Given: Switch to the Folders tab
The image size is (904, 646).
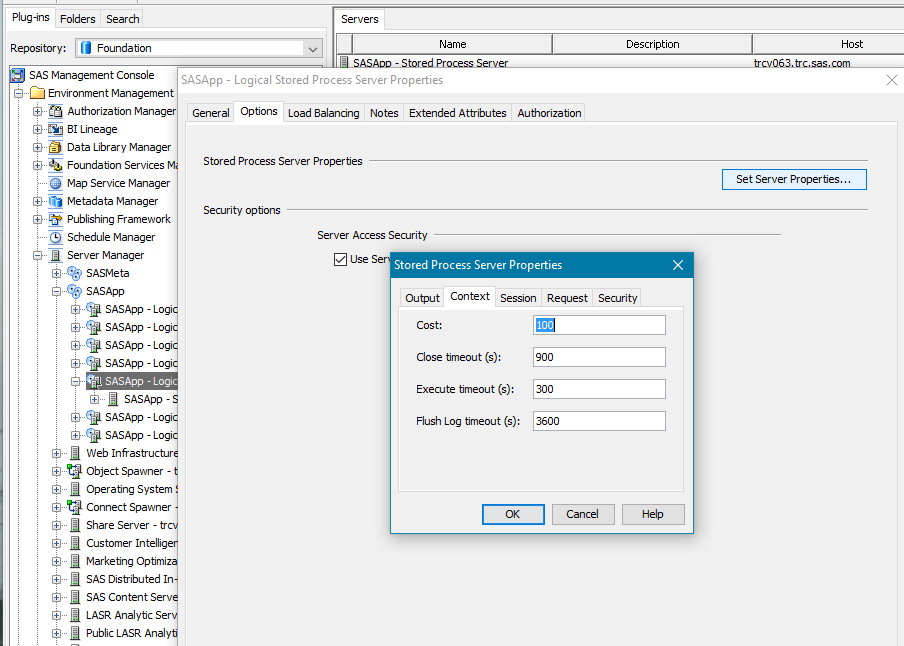Looking at the screenshot, I should click(x=78, y=19).
